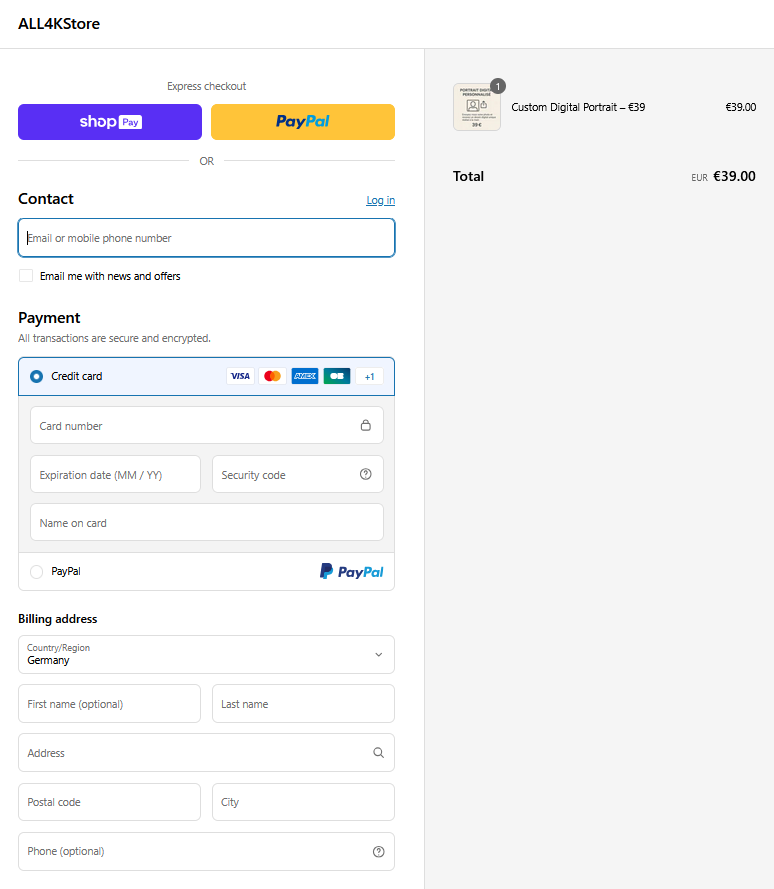This screenshot has width=774, height=889.
Task: Pay with PayPal express checkout button
Action: (x=302, y=122)
